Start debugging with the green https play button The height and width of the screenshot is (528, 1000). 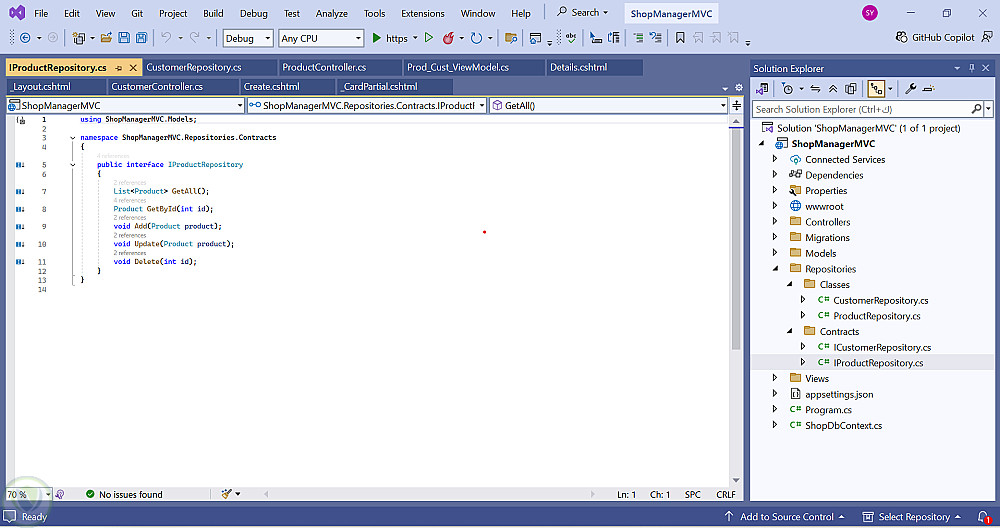[377, 38]
